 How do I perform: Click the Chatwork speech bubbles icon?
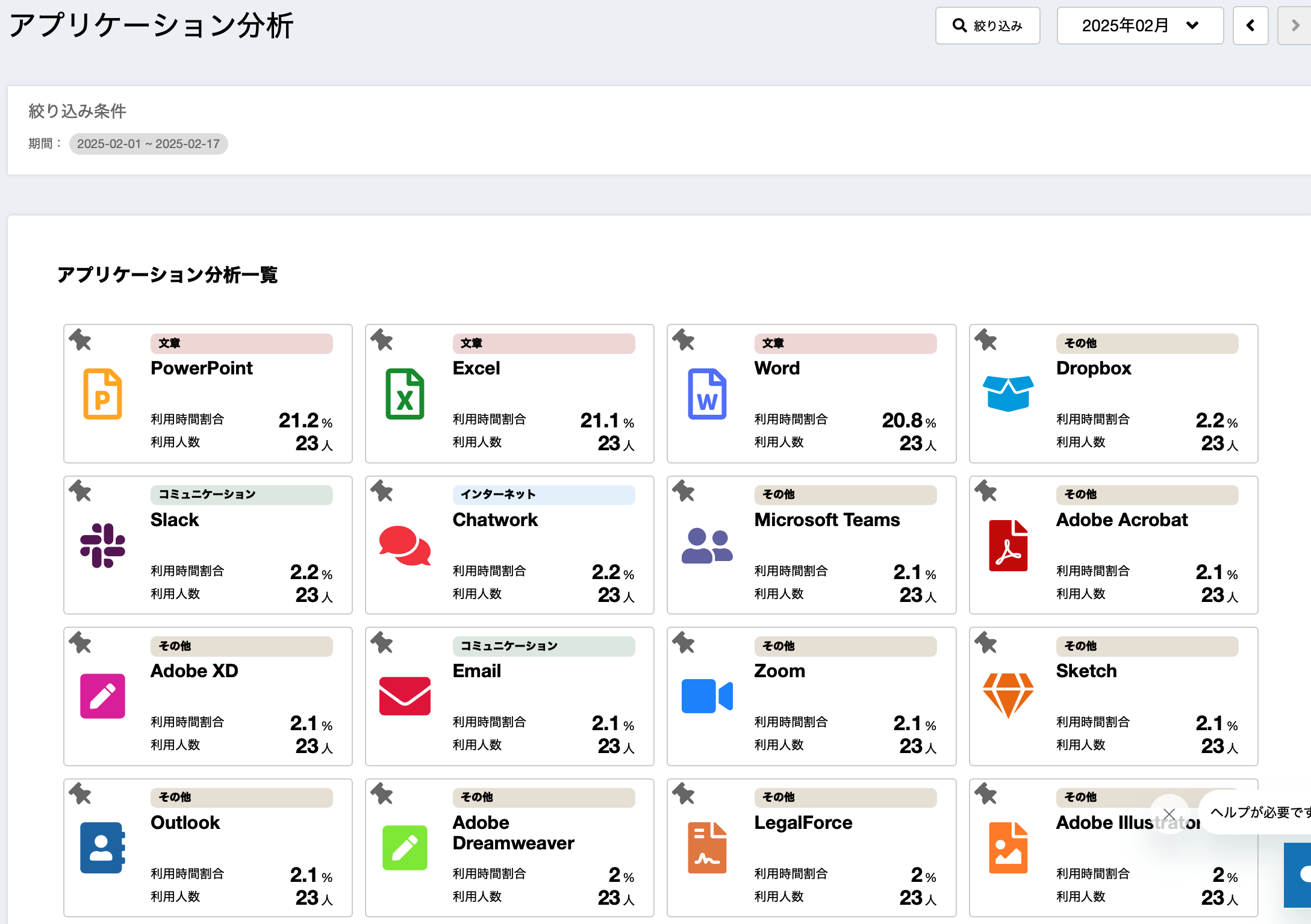pos(405,545)
